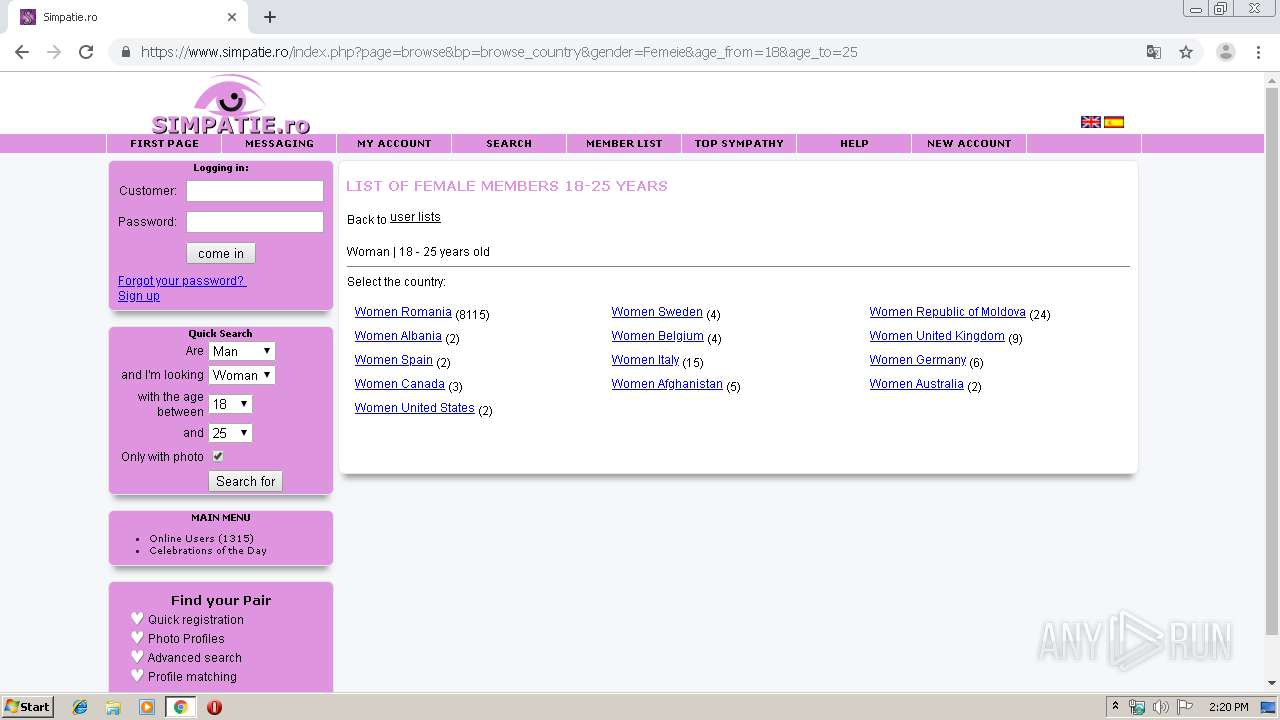Open Women Canada list
The width and height of the screenshot is (1280, 720).
point(399,384)
